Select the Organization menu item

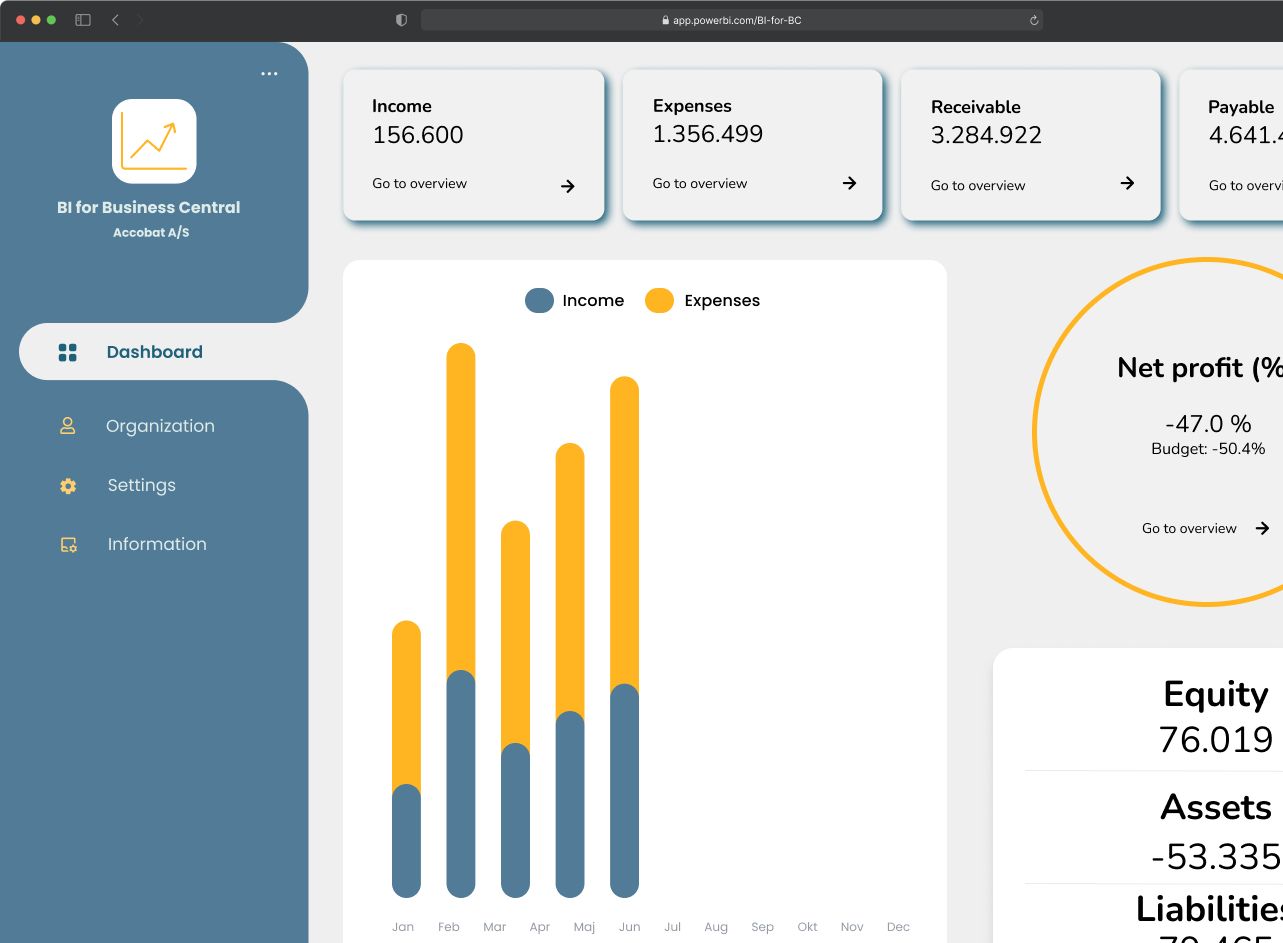tap(160, 425)
